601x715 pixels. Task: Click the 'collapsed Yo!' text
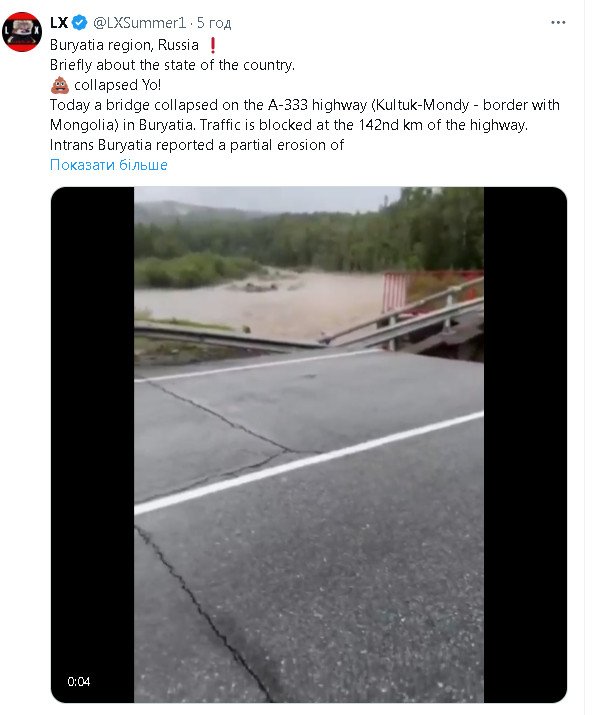[118, 85]
